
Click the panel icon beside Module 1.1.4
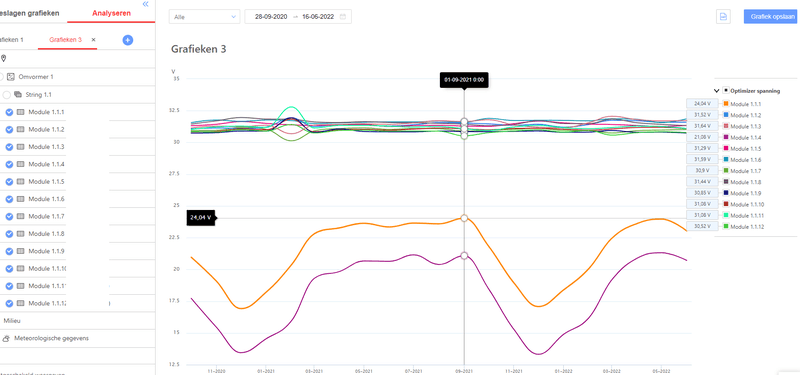click(x=20, y=164)
